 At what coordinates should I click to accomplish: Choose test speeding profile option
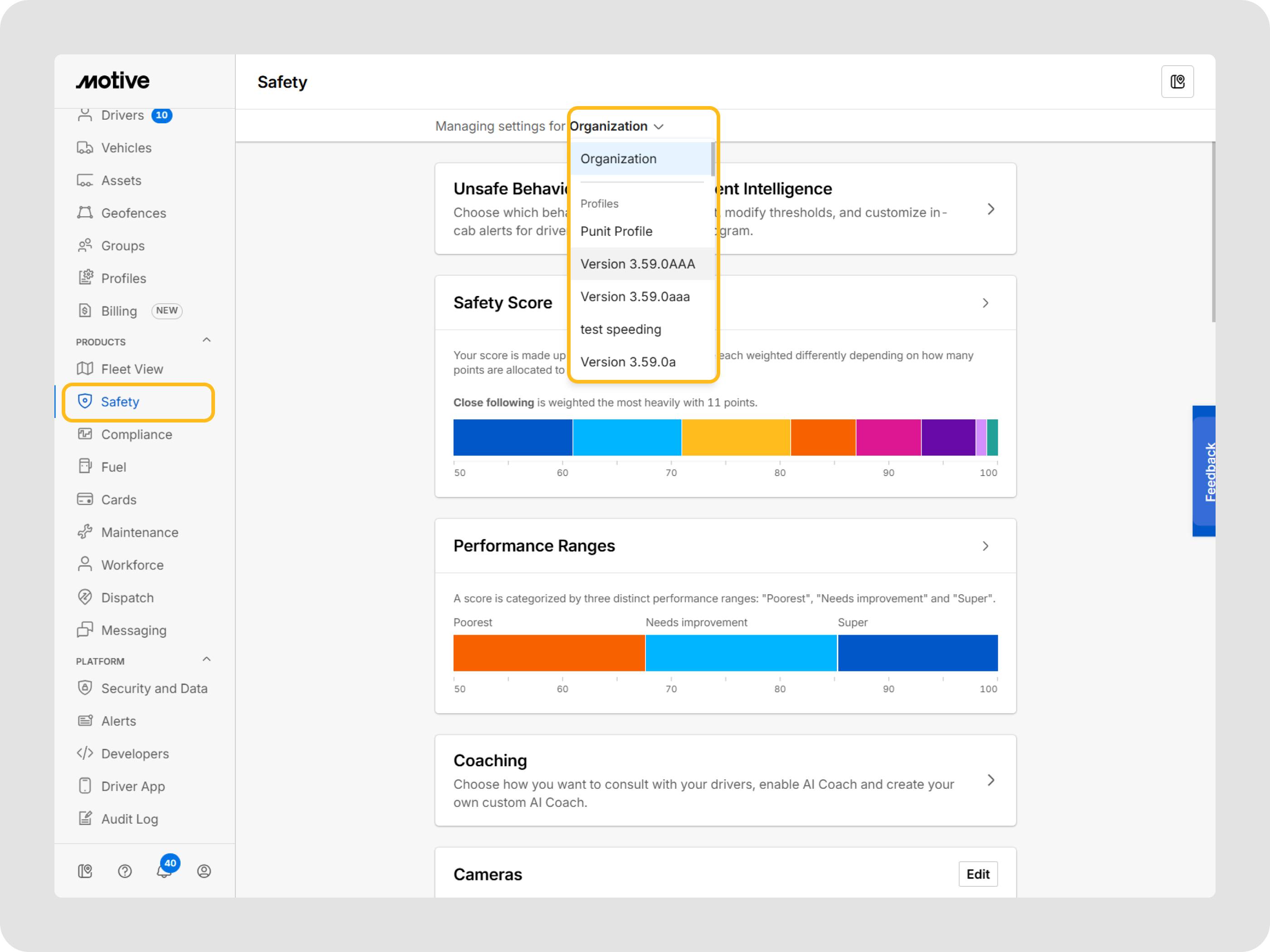click(620, 330)
